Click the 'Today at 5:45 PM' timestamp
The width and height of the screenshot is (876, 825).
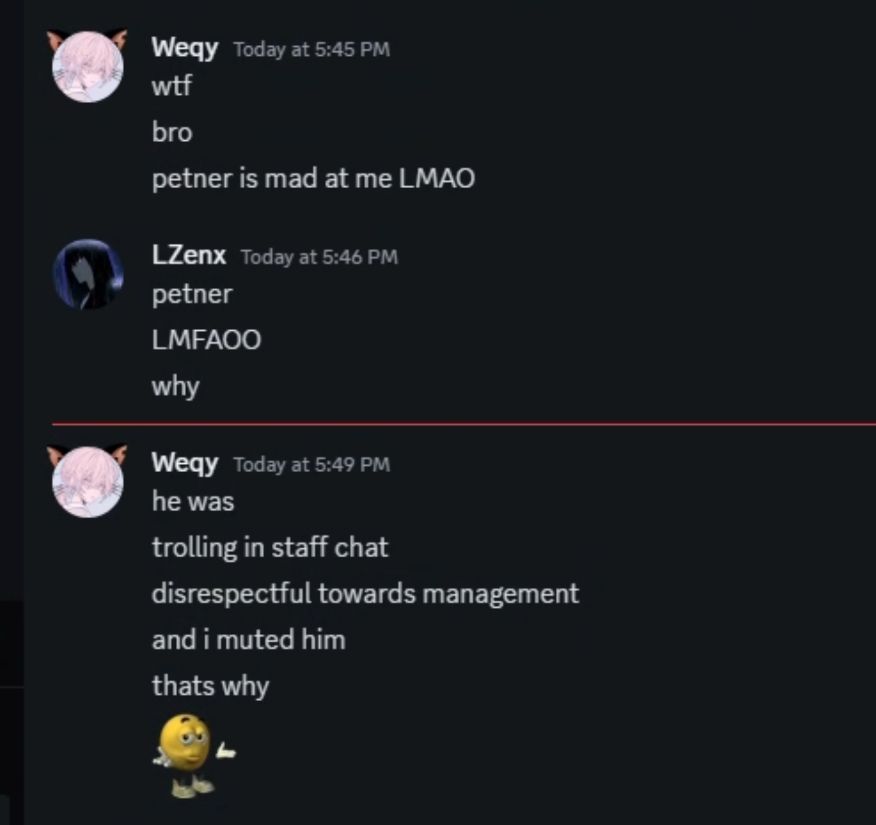click(x=312, y=49)
